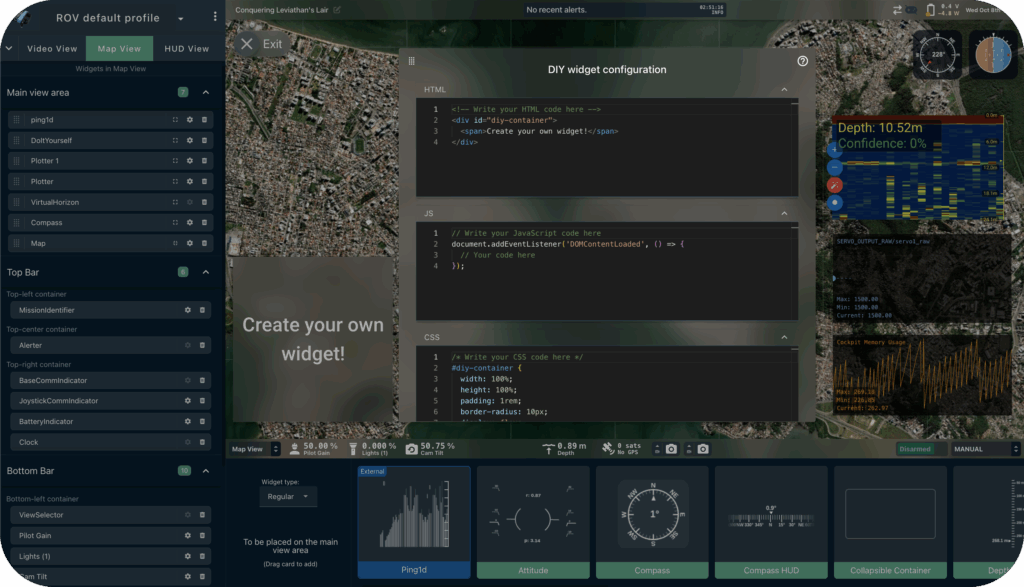Toggle recording for the second camera stream
This screenshot has height=587, width=1024.
688,449
